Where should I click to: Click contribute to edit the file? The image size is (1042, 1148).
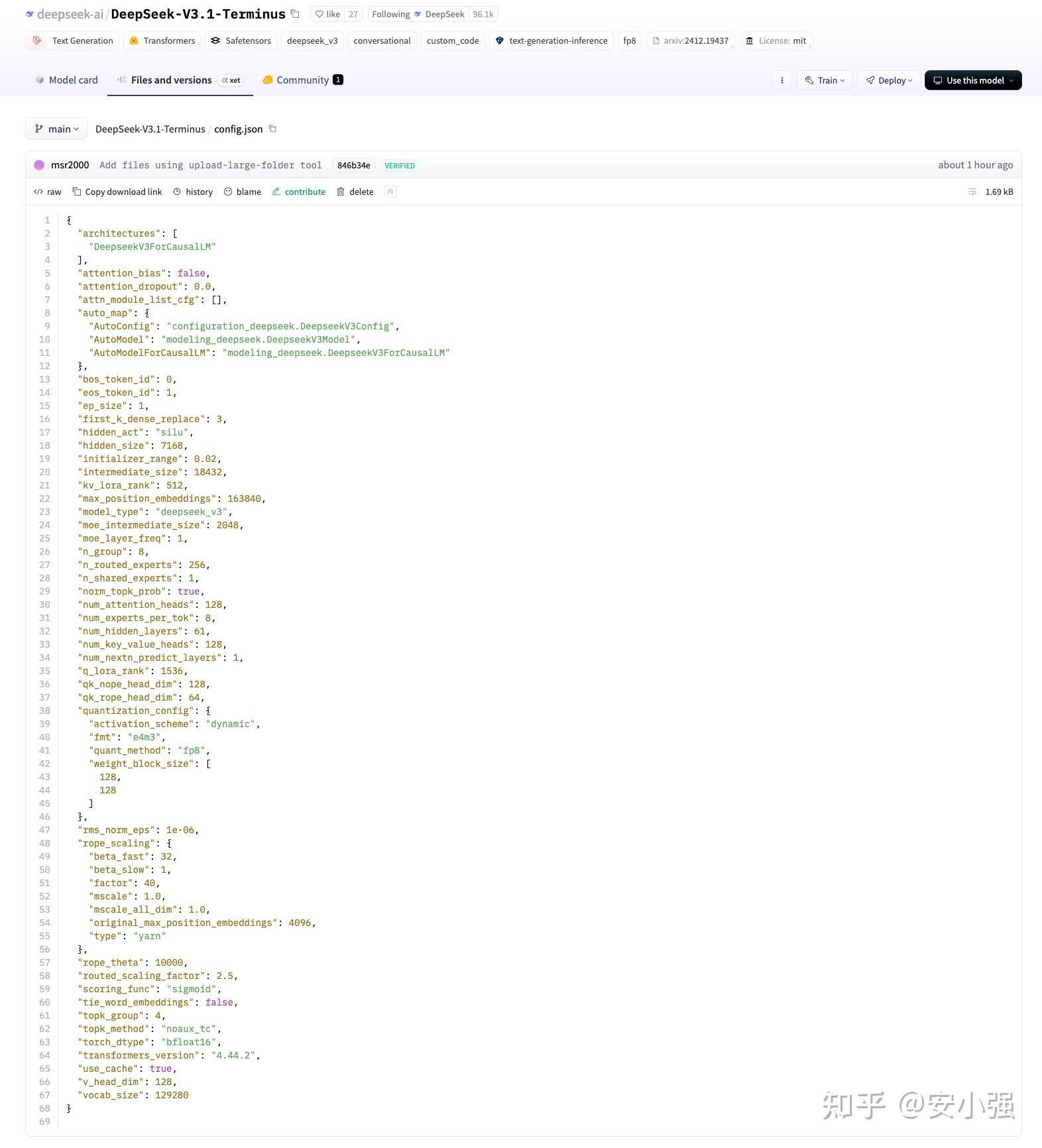pyautogui.click(x=299, y=192)
